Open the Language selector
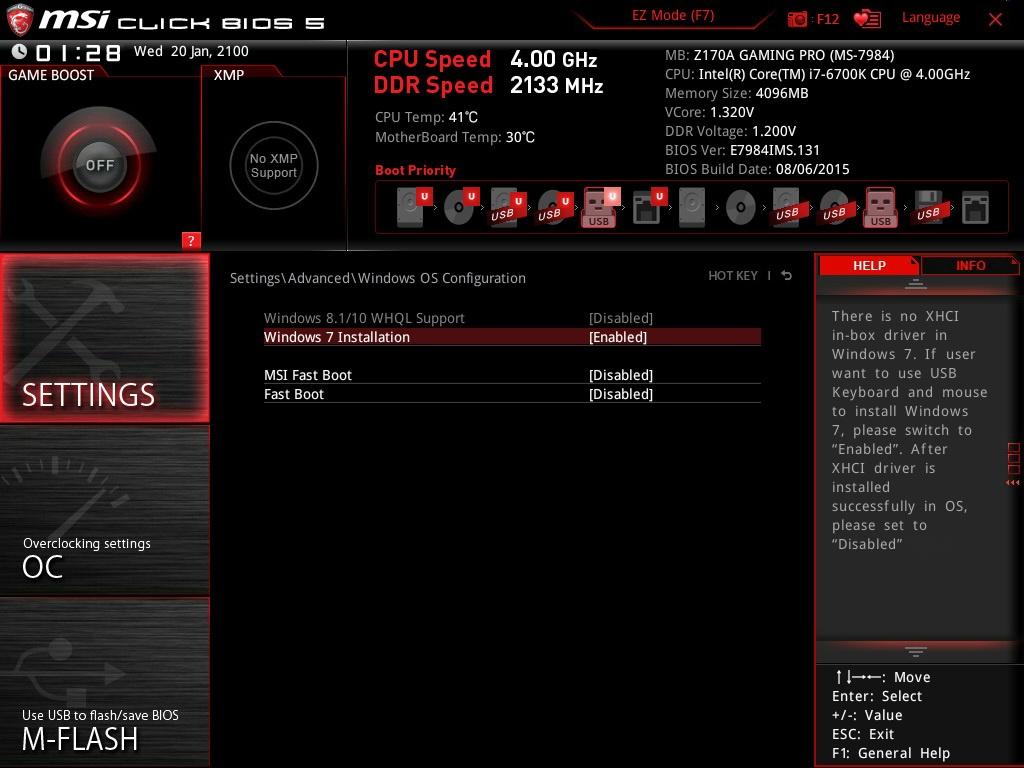Image resolution: width=1024 pixels, height=768 pixels. point(930,18)
